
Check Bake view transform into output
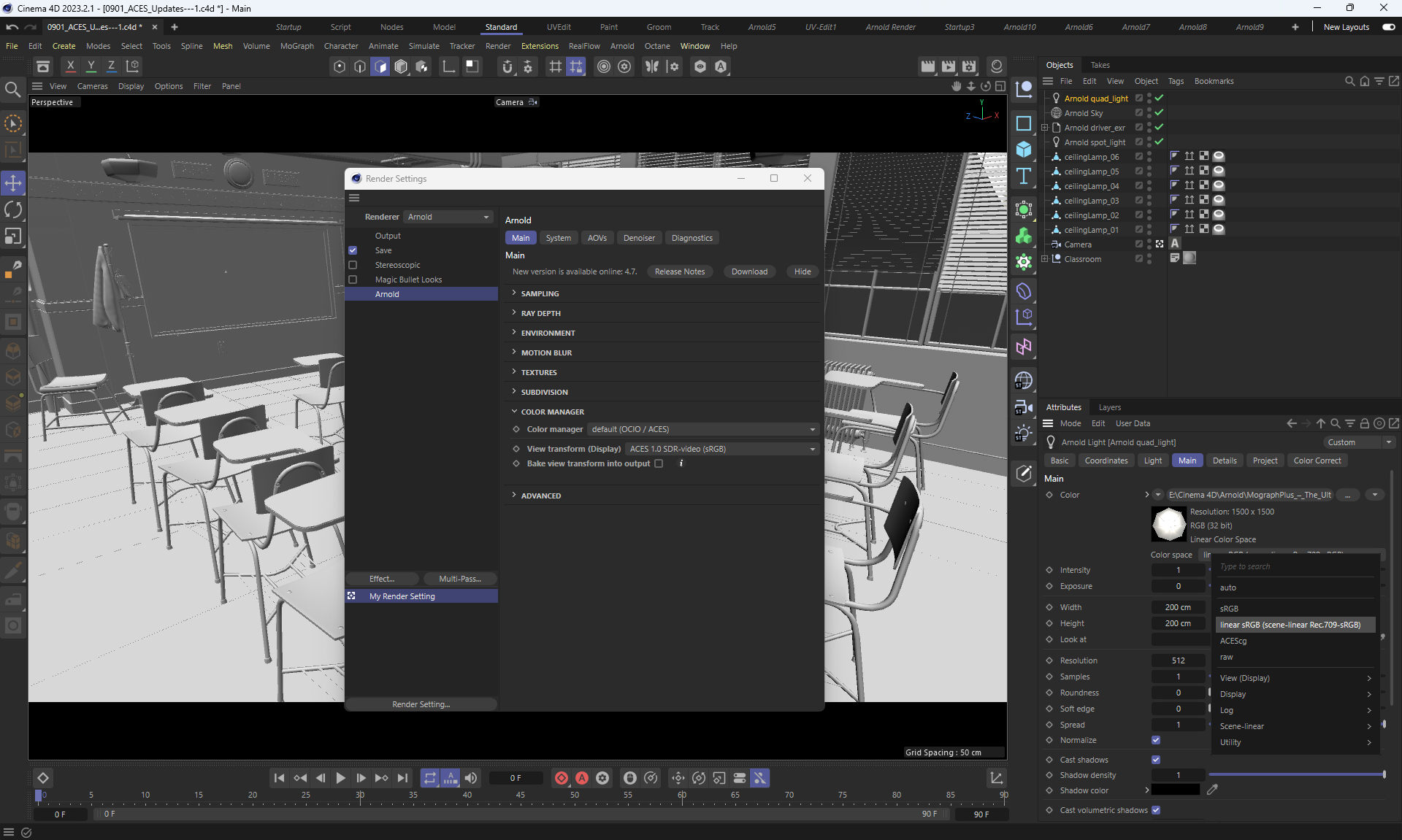coord(659,463)
